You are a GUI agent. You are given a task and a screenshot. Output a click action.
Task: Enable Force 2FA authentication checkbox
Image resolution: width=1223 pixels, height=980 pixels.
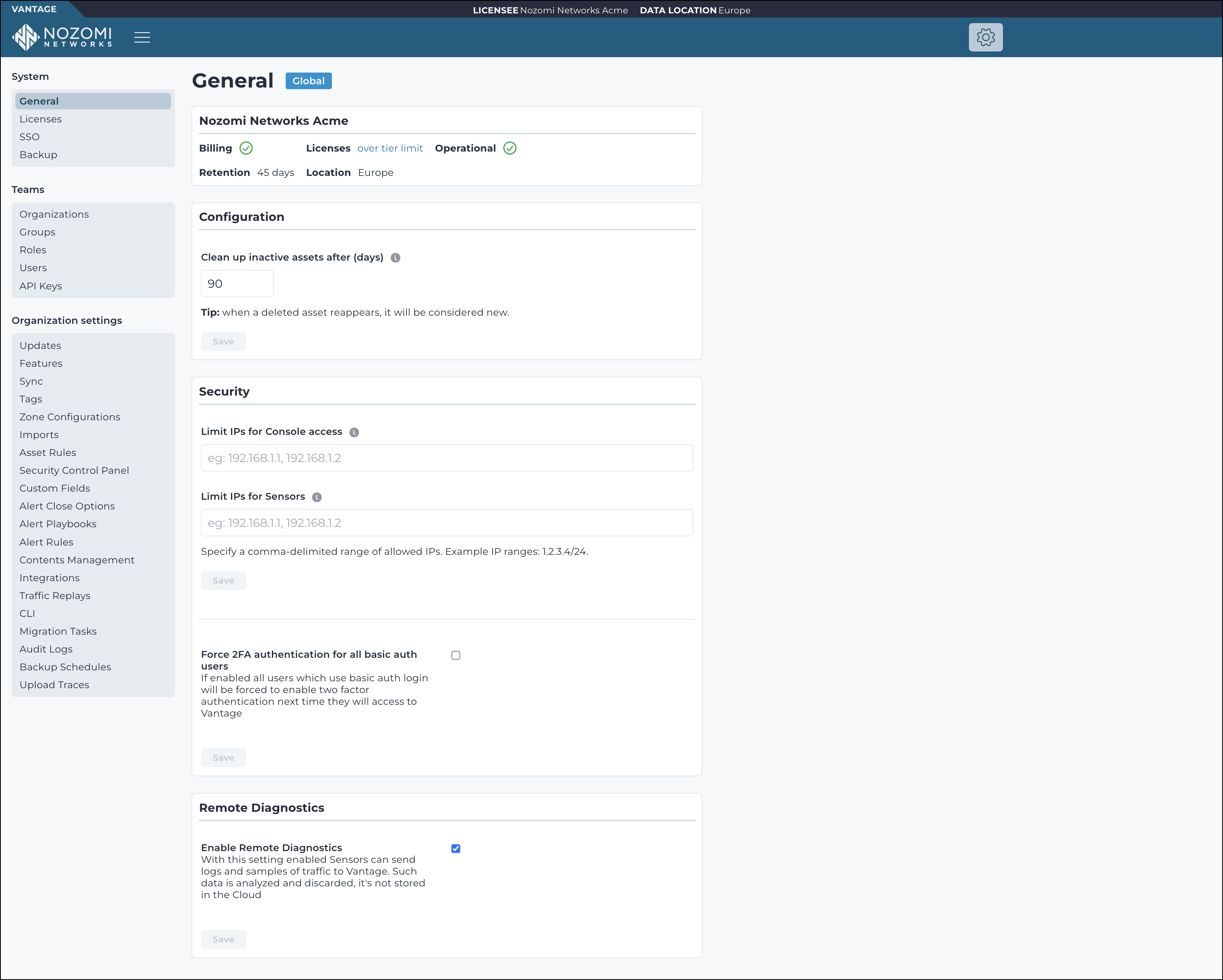coord(455,655)
